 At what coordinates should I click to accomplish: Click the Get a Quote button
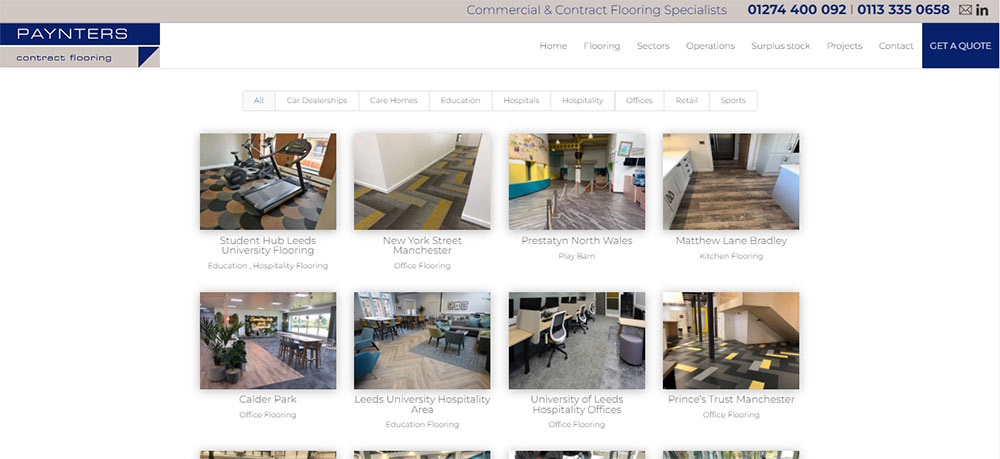960,46
